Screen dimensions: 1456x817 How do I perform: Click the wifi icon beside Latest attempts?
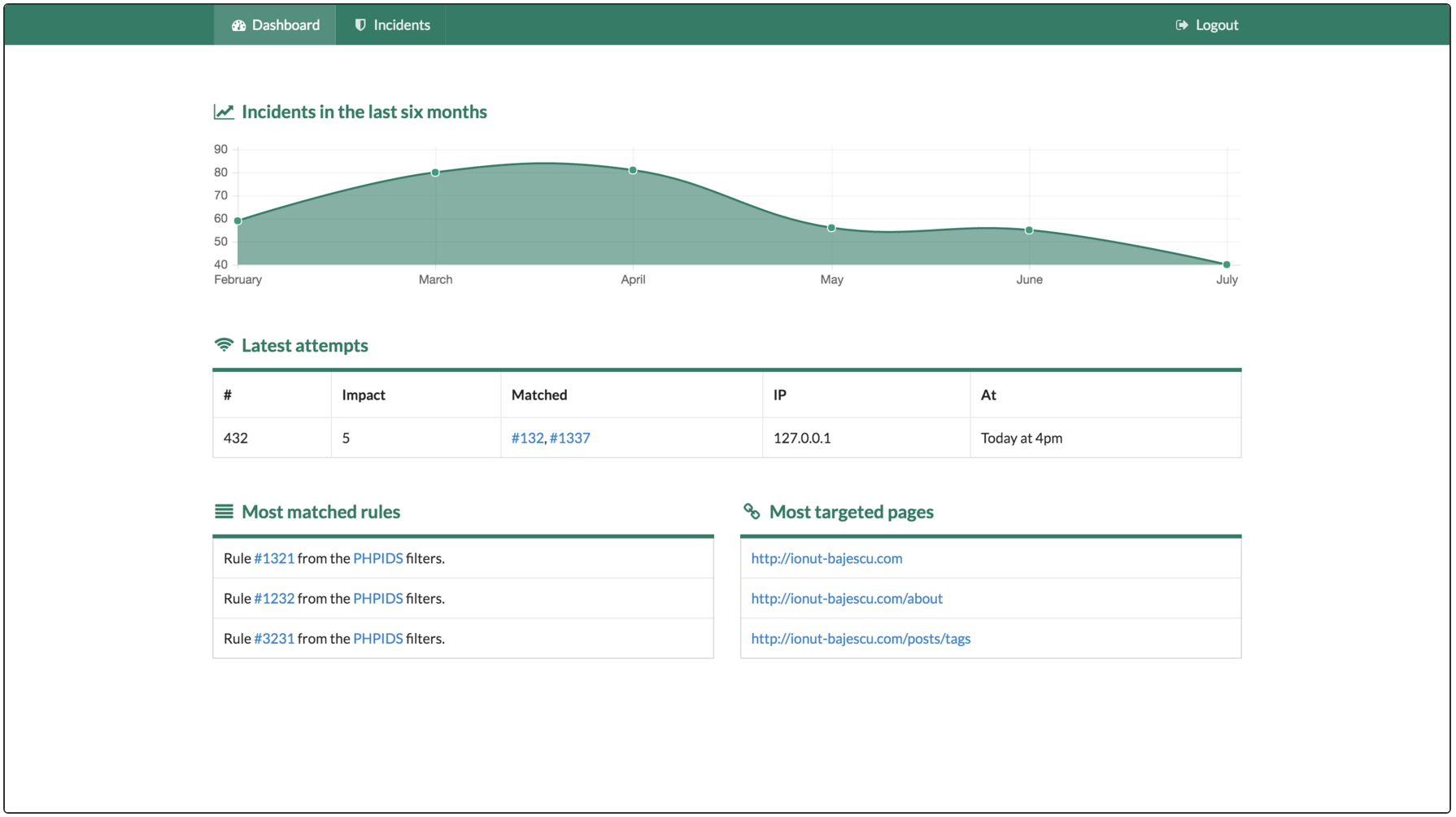pyautogui.click(x=224, y=345)
